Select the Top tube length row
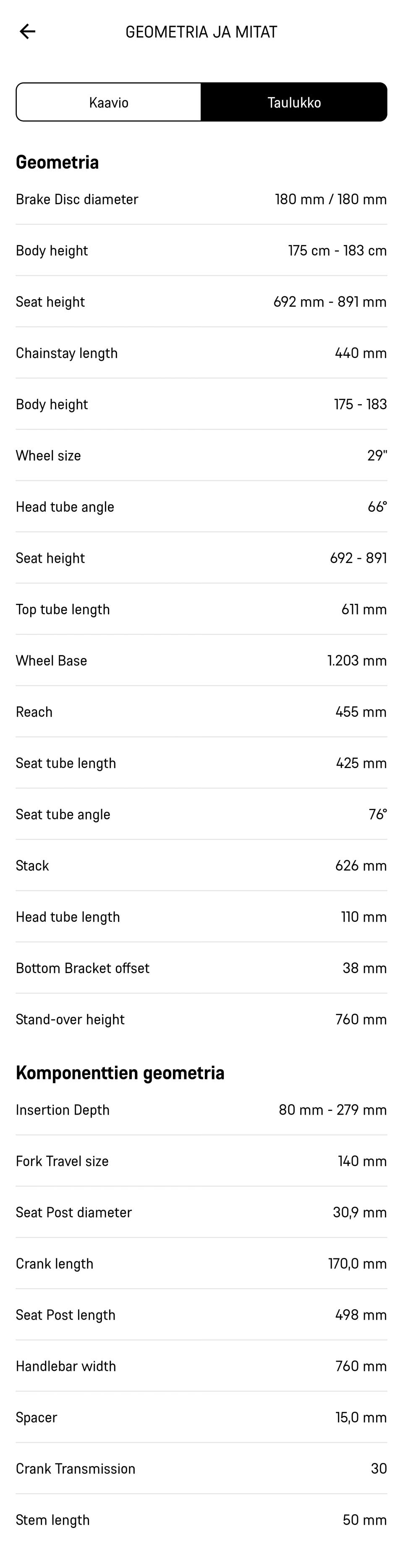403x1568 pixels. (201, 609)
